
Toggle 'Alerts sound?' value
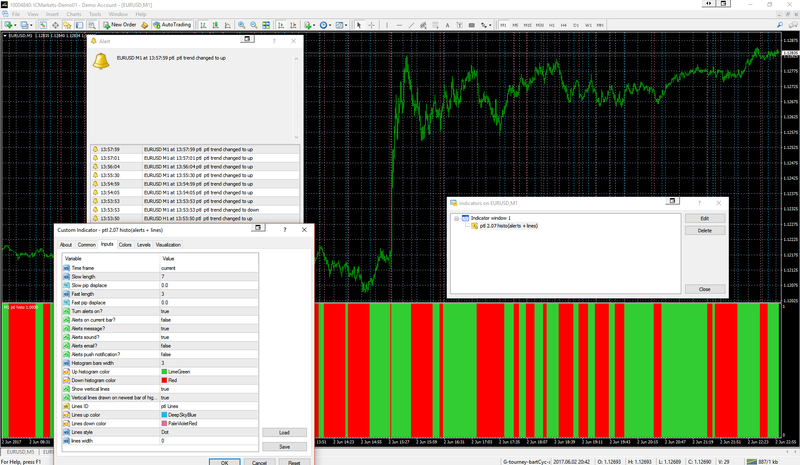tap(166, 337)
